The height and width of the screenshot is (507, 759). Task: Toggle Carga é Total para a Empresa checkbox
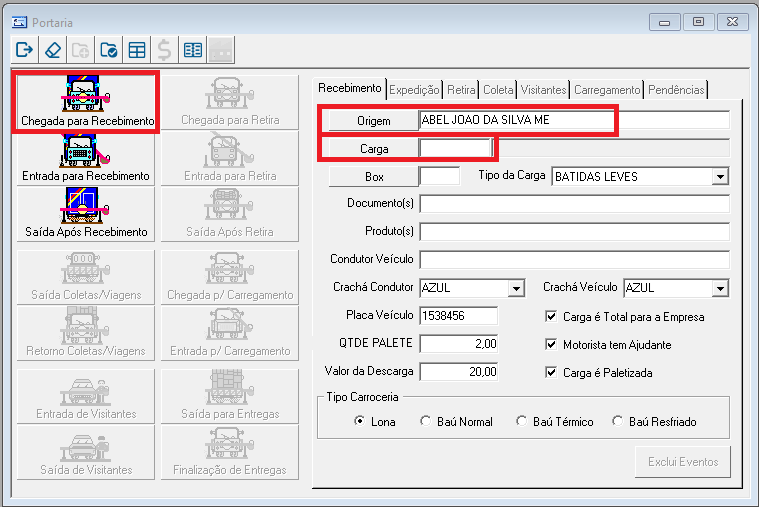(x=551, y=317)
